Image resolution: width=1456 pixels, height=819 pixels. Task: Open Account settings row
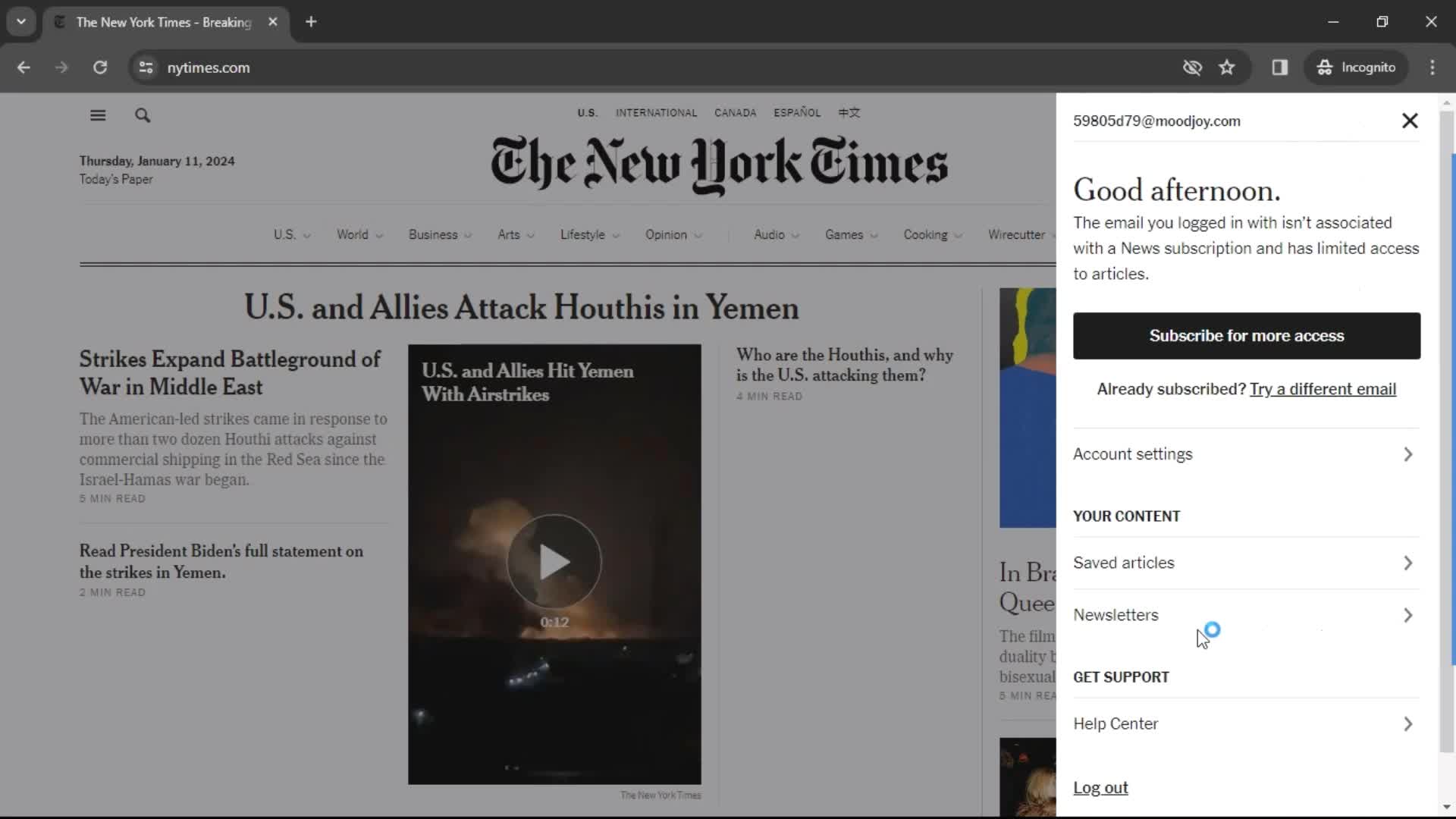click(x=1246, y=454)
